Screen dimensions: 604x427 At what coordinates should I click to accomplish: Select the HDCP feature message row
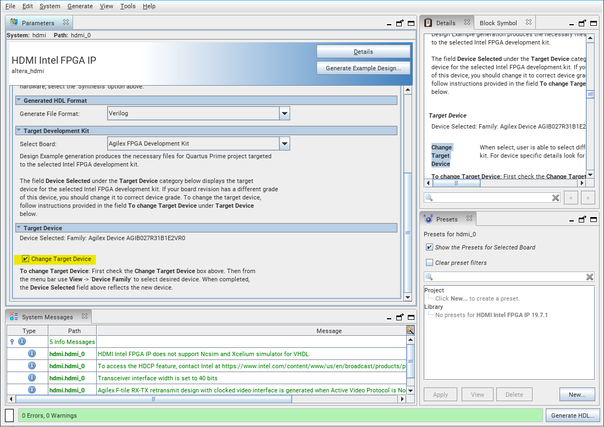click(252, 366)
